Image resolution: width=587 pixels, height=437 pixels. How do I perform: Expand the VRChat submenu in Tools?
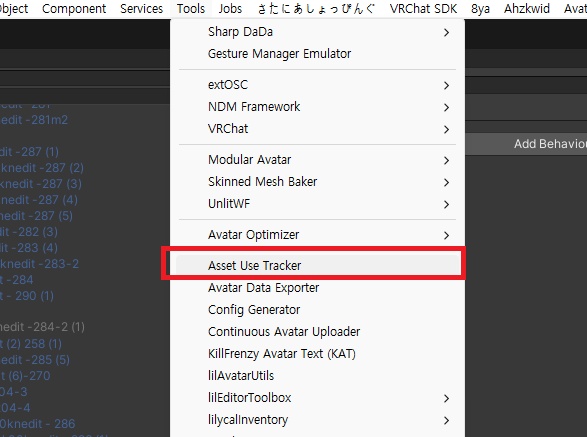(x=317, y=129)
